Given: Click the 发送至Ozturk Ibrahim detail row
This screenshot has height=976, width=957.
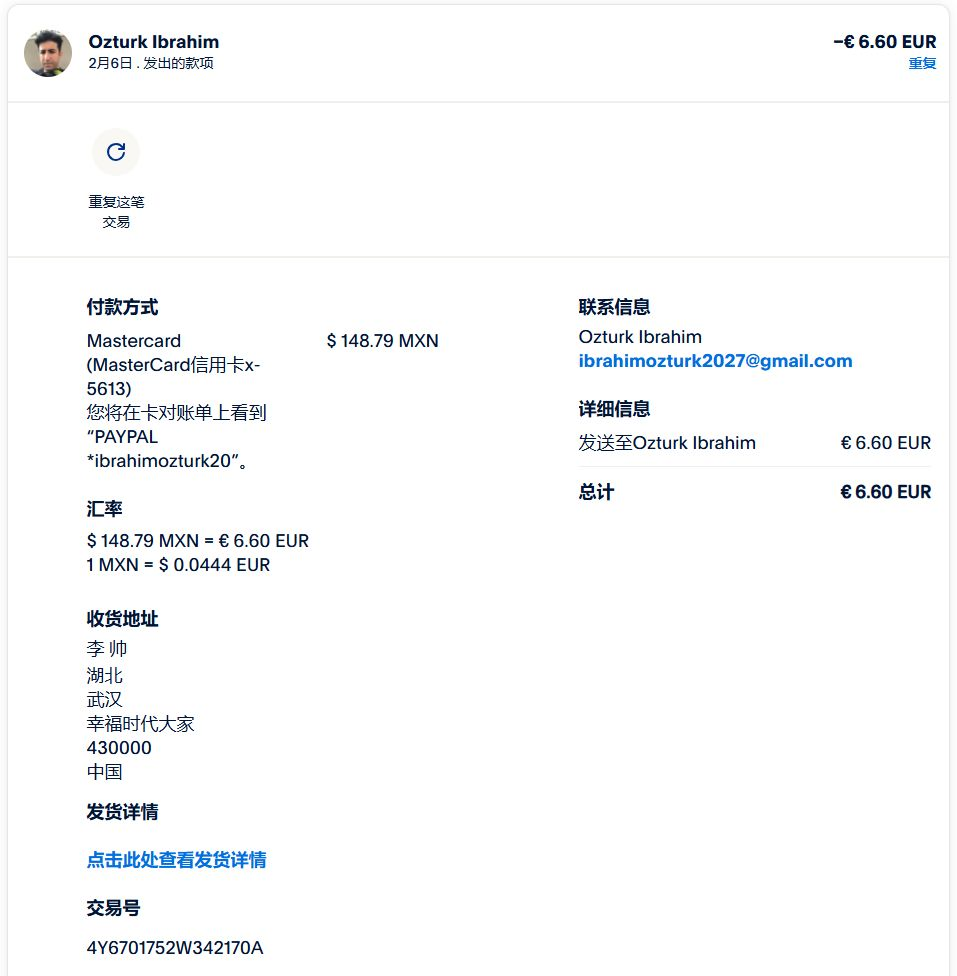Looking at the screenshot, I should [x=755, y=443].
